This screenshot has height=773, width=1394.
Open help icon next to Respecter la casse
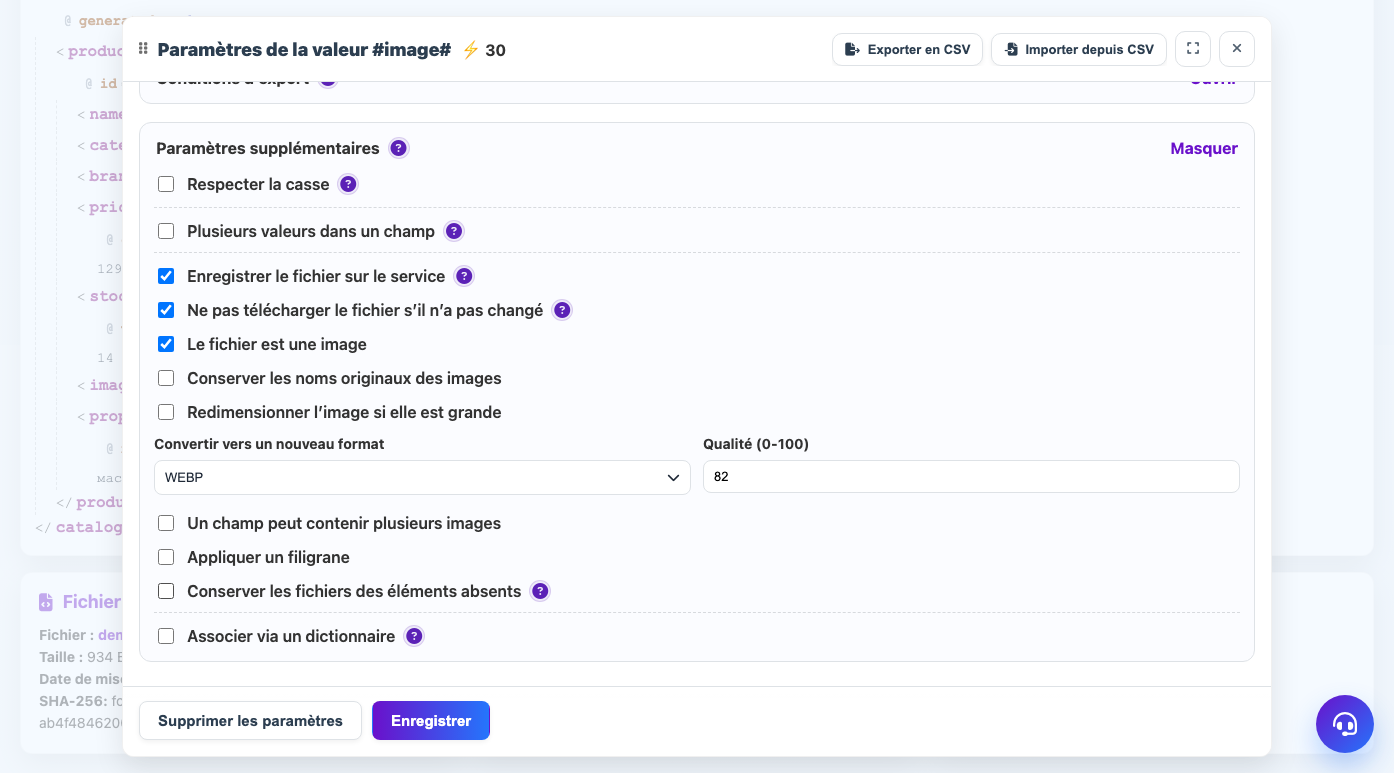(x=348, y=184)
